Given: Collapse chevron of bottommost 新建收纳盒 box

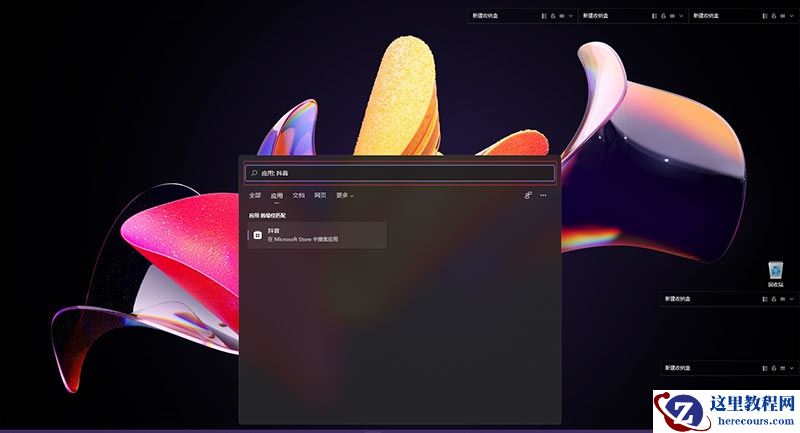Looking at the screenshot, I should pos(791,368).
